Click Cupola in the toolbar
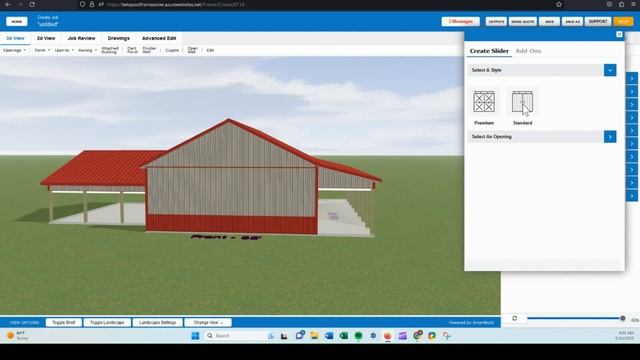 [172, 50]
